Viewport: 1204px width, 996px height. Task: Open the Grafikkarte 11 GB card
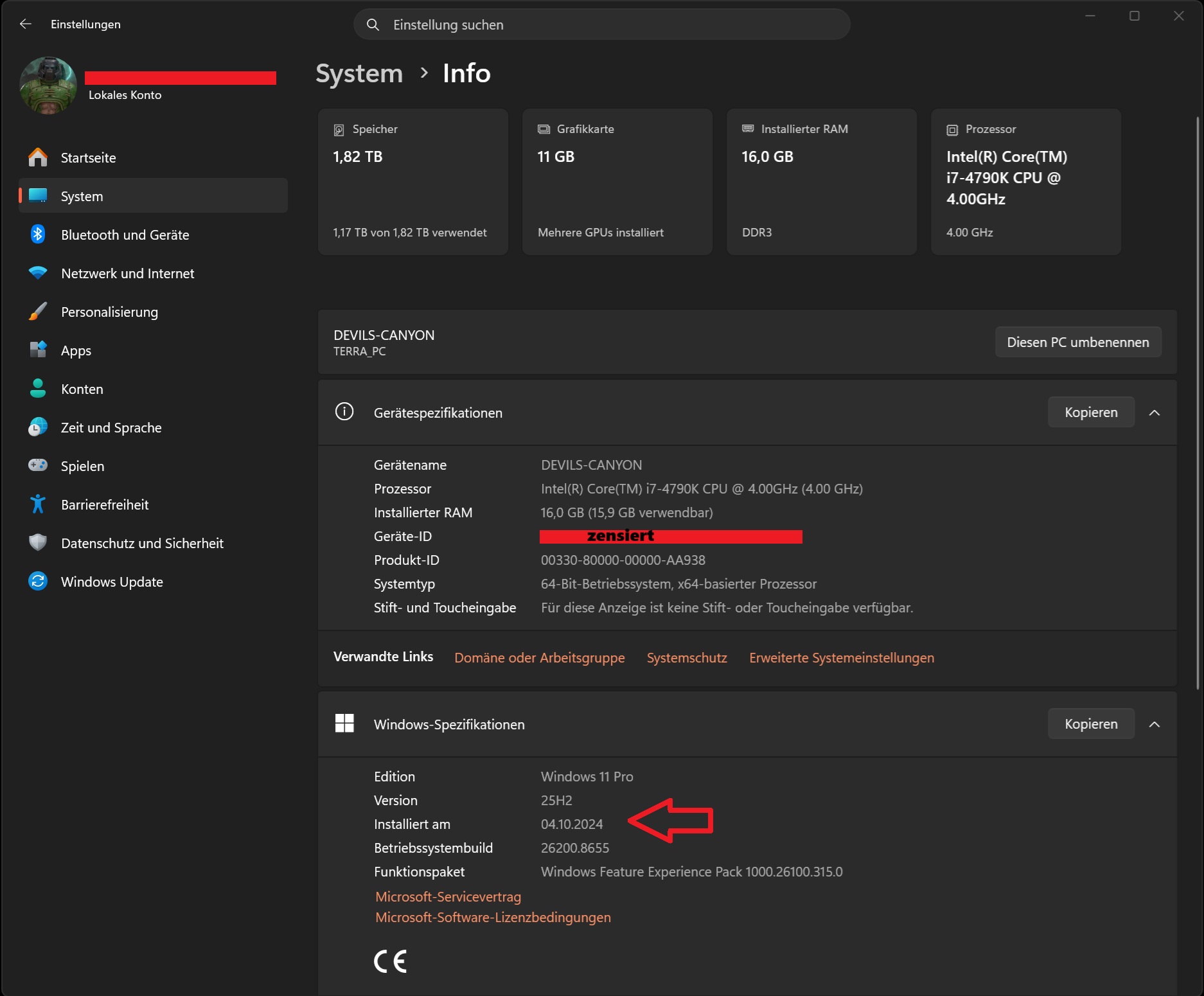617,182
